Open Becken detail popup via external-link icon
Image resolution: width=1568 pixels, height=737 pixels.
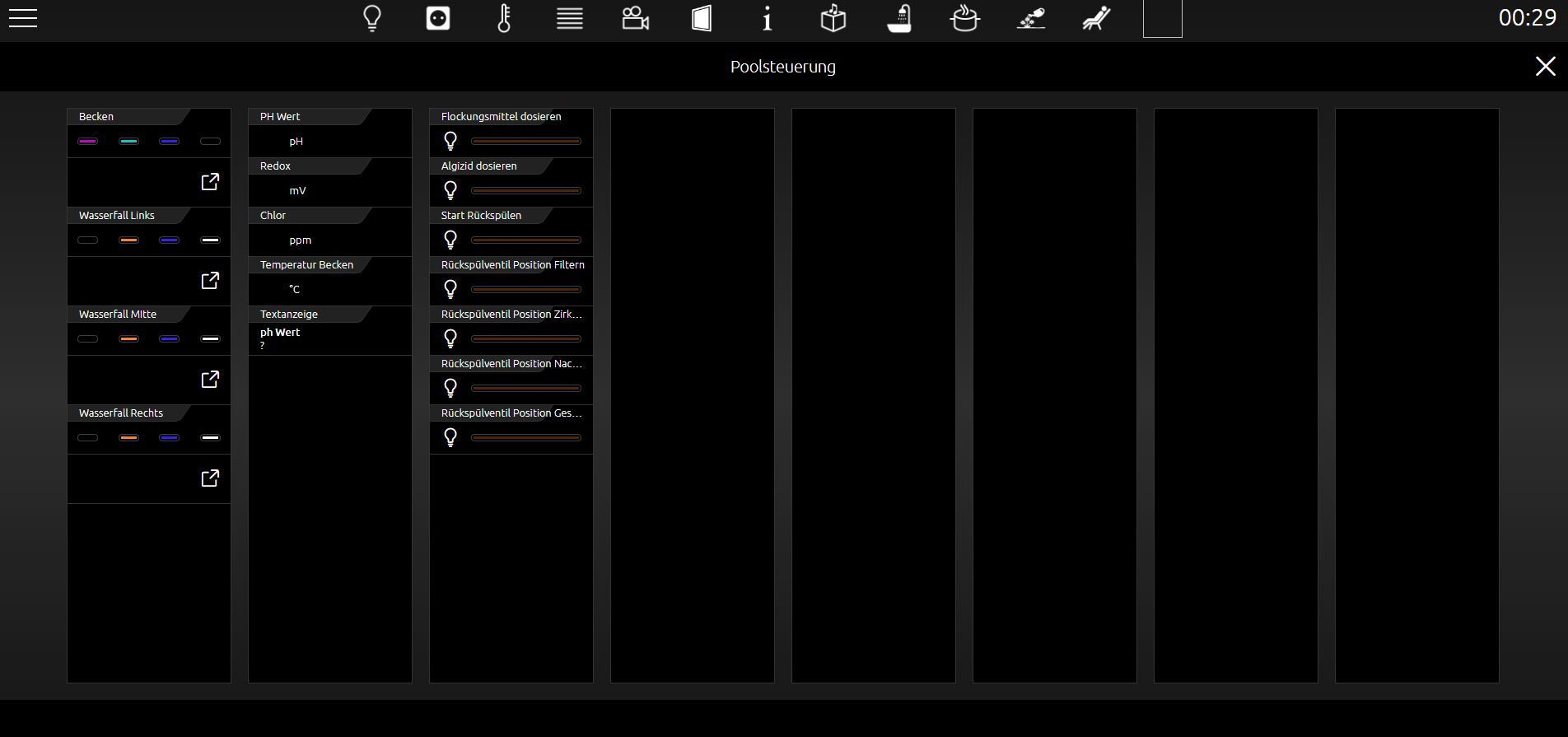211,182
